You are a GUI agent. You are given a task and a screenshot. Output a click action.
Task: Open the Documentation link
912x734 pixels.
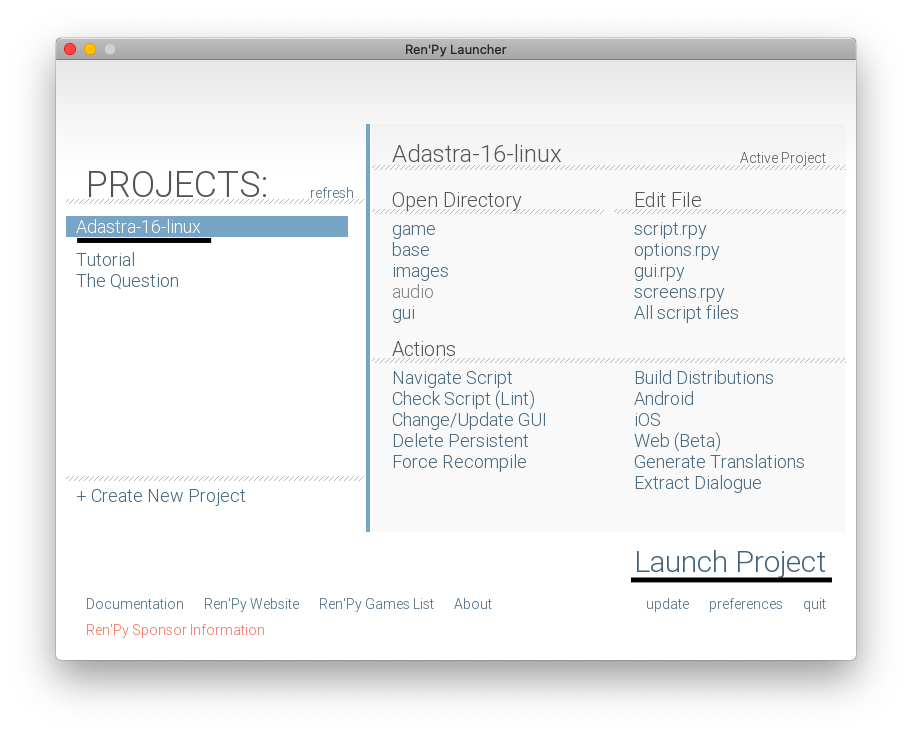(x=135, y=604)
